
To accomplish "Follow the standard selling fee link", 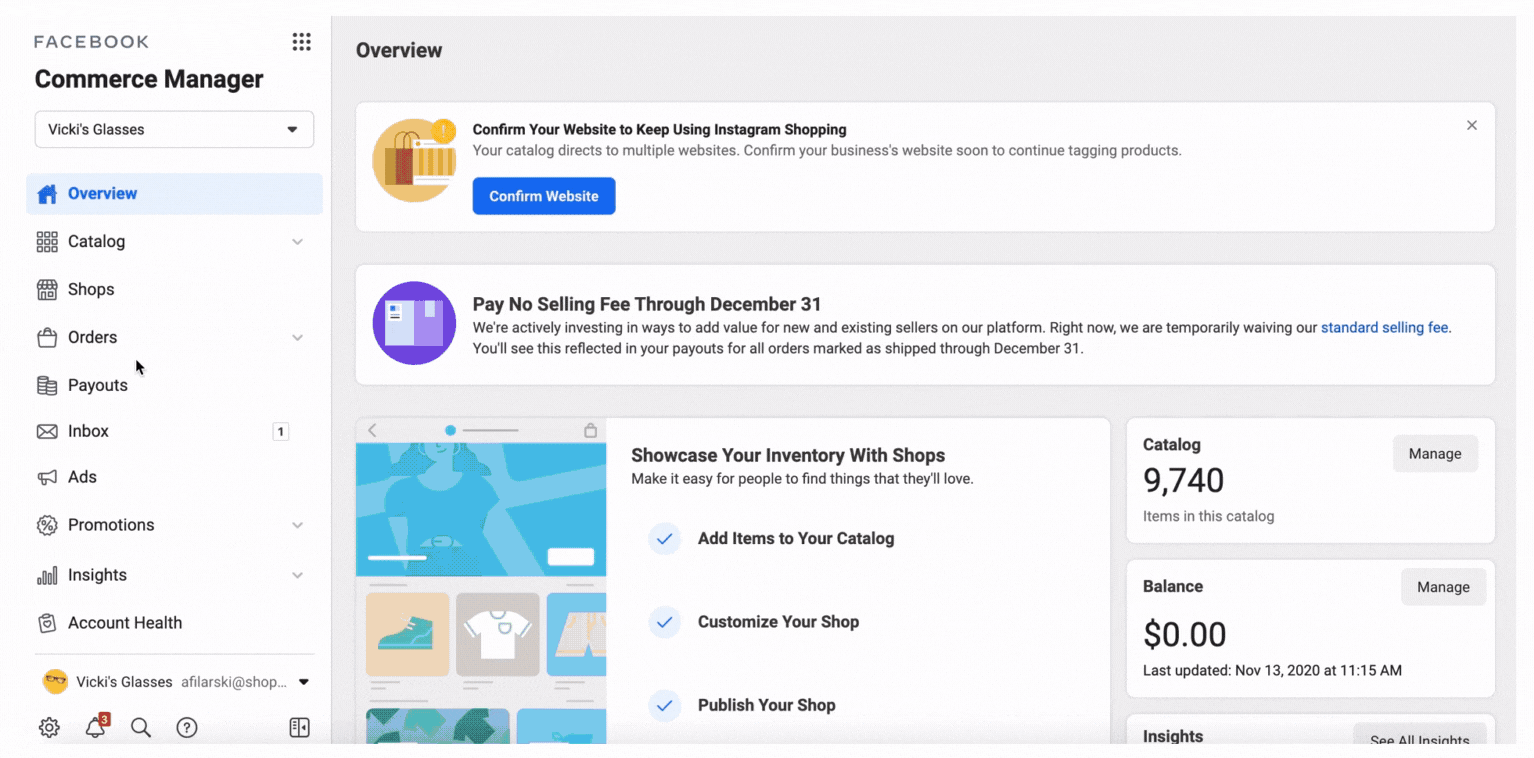I will click(x=1385, y=327).
